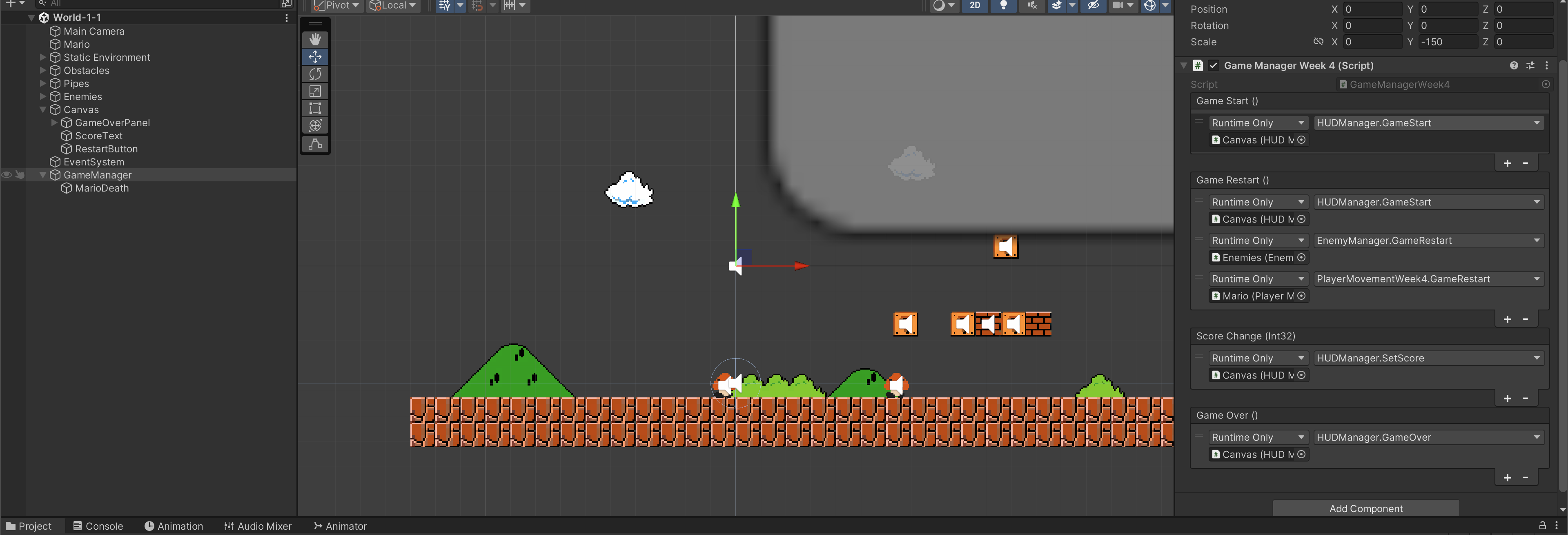
Task: Select the Scale tool
Action: (315, 91)
